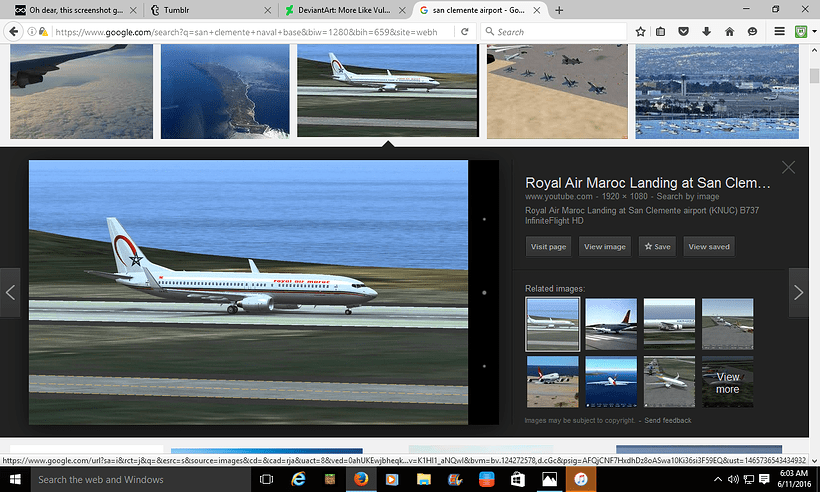Open the Downloads arrow icon
Image resolution: width=820 pixels, height=492 pixels.
pyautogui.click(x=707, y=32)
